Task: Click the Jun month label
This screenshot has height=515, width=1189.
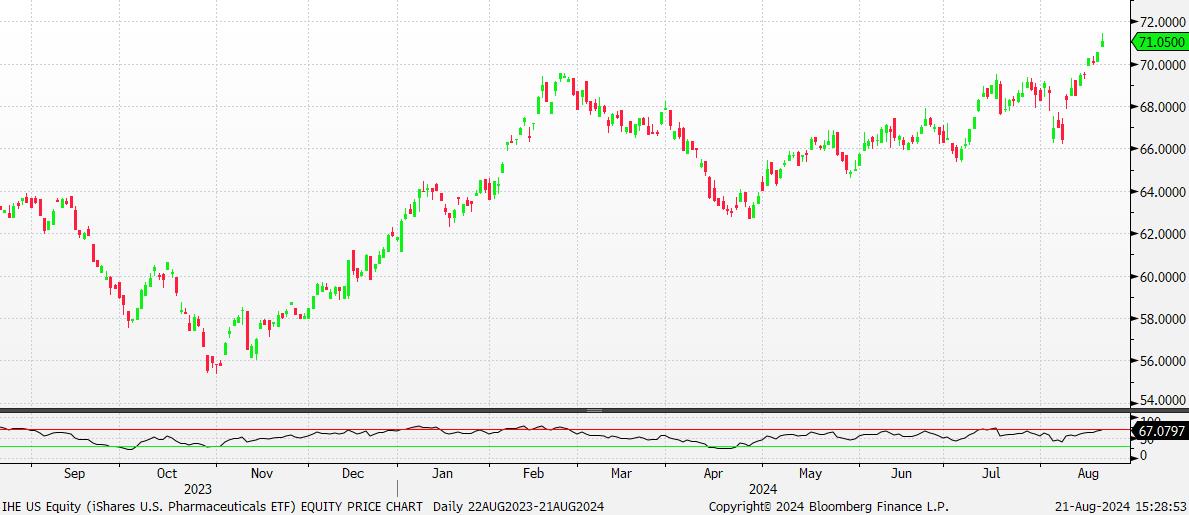Action: tap(901, 473)
